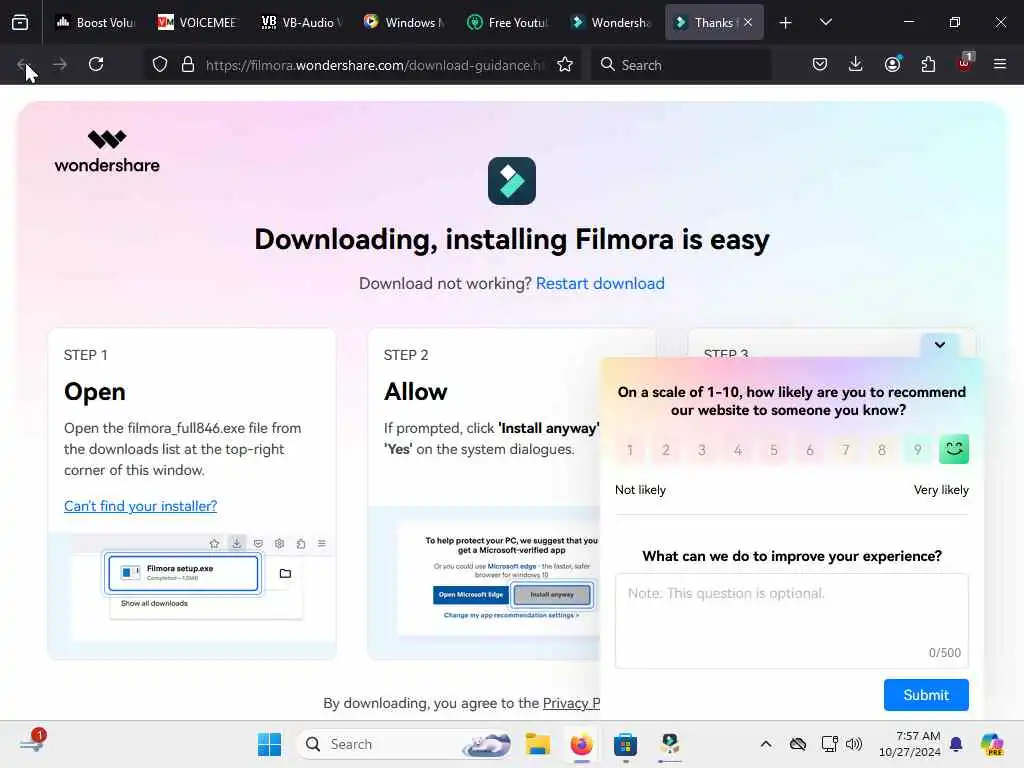Screen dimensions: 1024x768
Task: Submit the survey feedback
Action: click(x=926, y=695)
